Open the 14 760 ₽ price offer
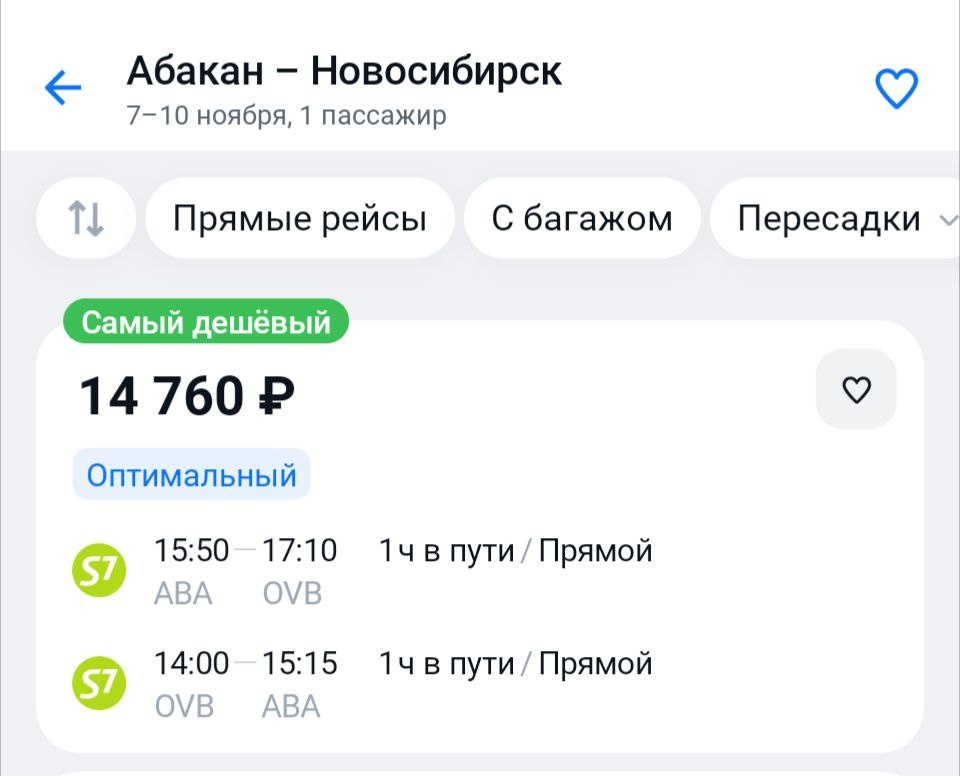The image size is (960, 776). click(187, 396)
